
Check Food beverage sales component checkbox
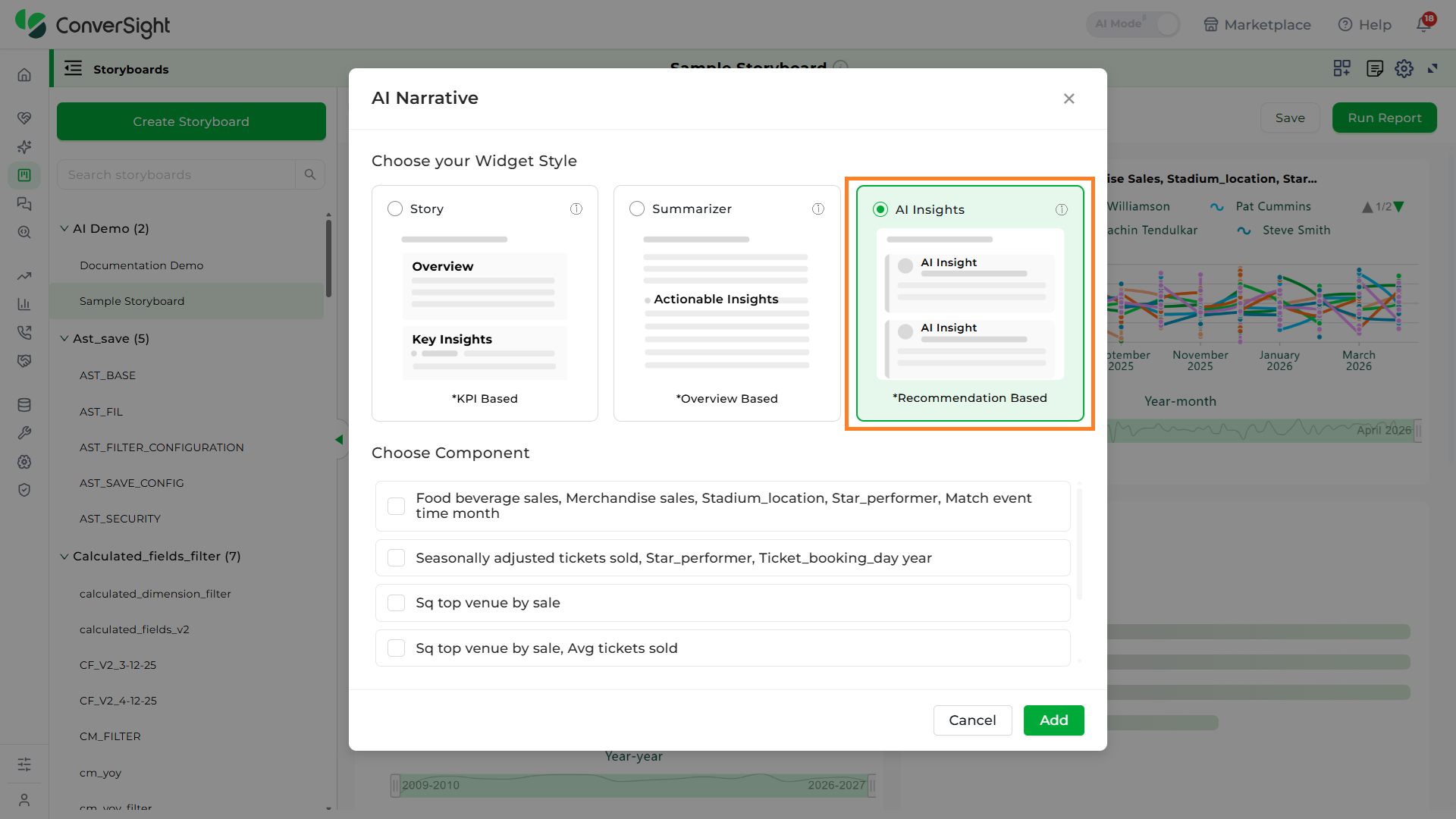coord(396,506)
